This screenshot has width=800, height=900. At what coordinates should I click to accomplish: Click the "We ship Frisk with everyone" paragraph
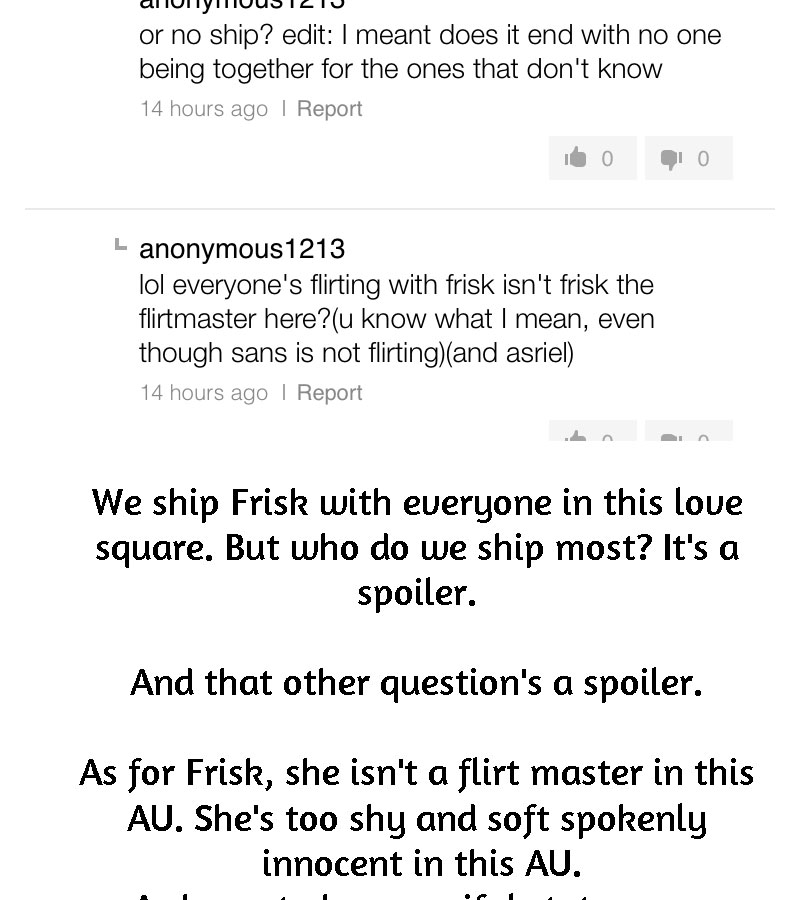(x=417, y=548)
